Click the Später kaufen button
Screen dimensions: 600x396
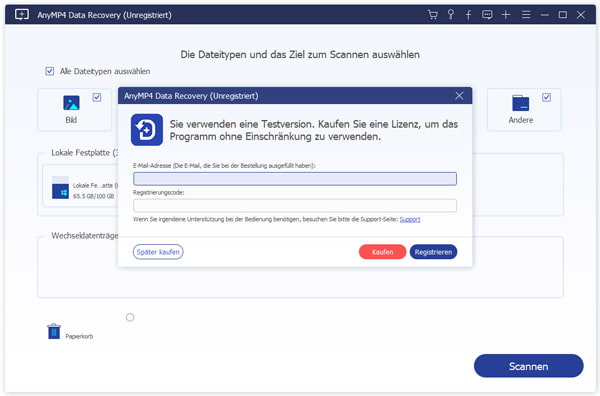point(158,252)
